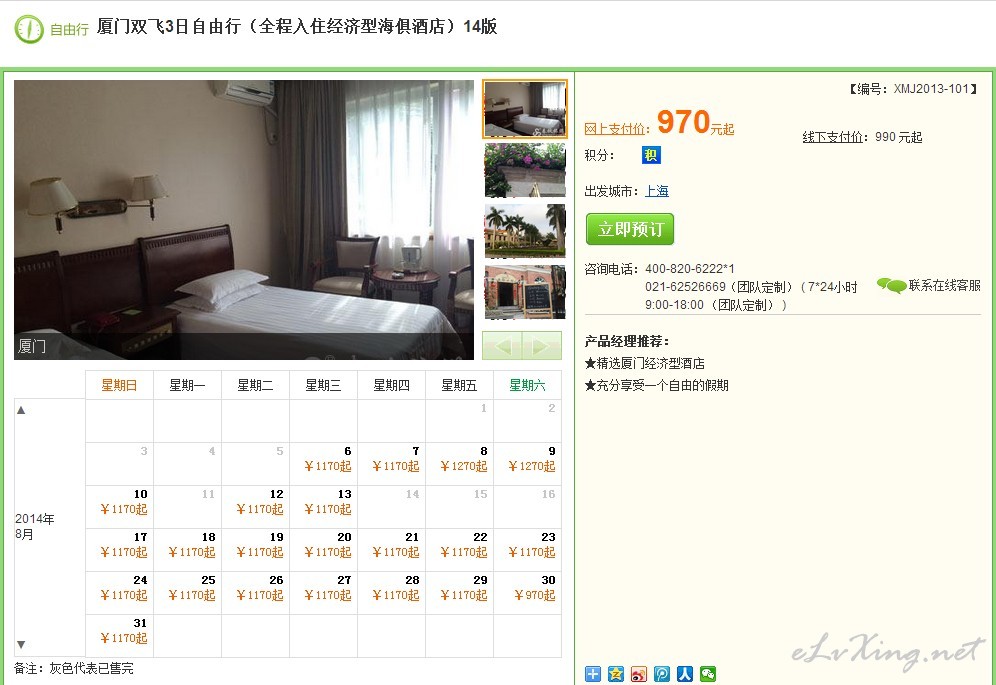Go to previous photo thumbnails arrow
996x685 pixels.
tap(502, 346)
